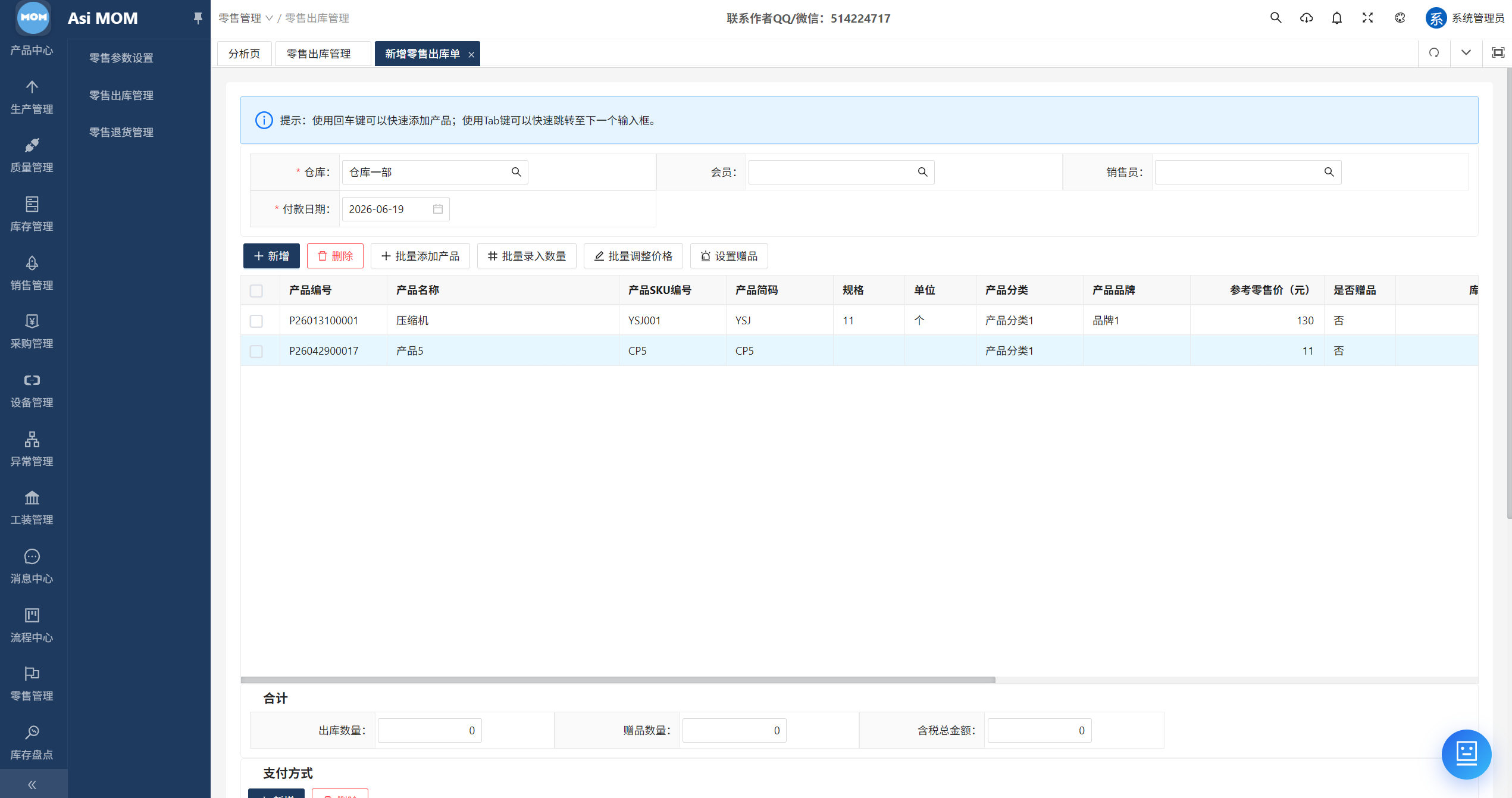This screenshot has width=1512, height=798.
Task: Open 销售管理 sidebar module
Action: point(32,273)
